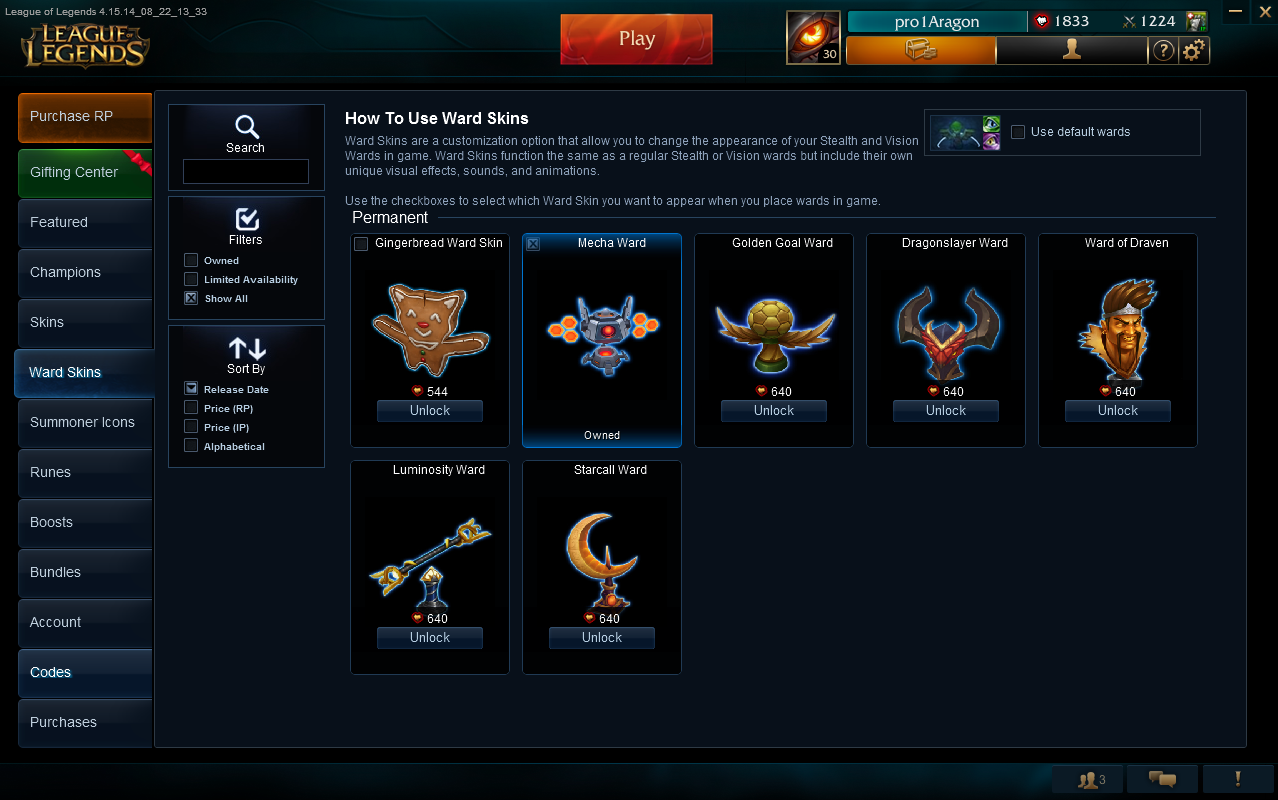Enable the Use default wards checkbox
This screenshot has height=800, width=1278.
[x=1018, y=132]
